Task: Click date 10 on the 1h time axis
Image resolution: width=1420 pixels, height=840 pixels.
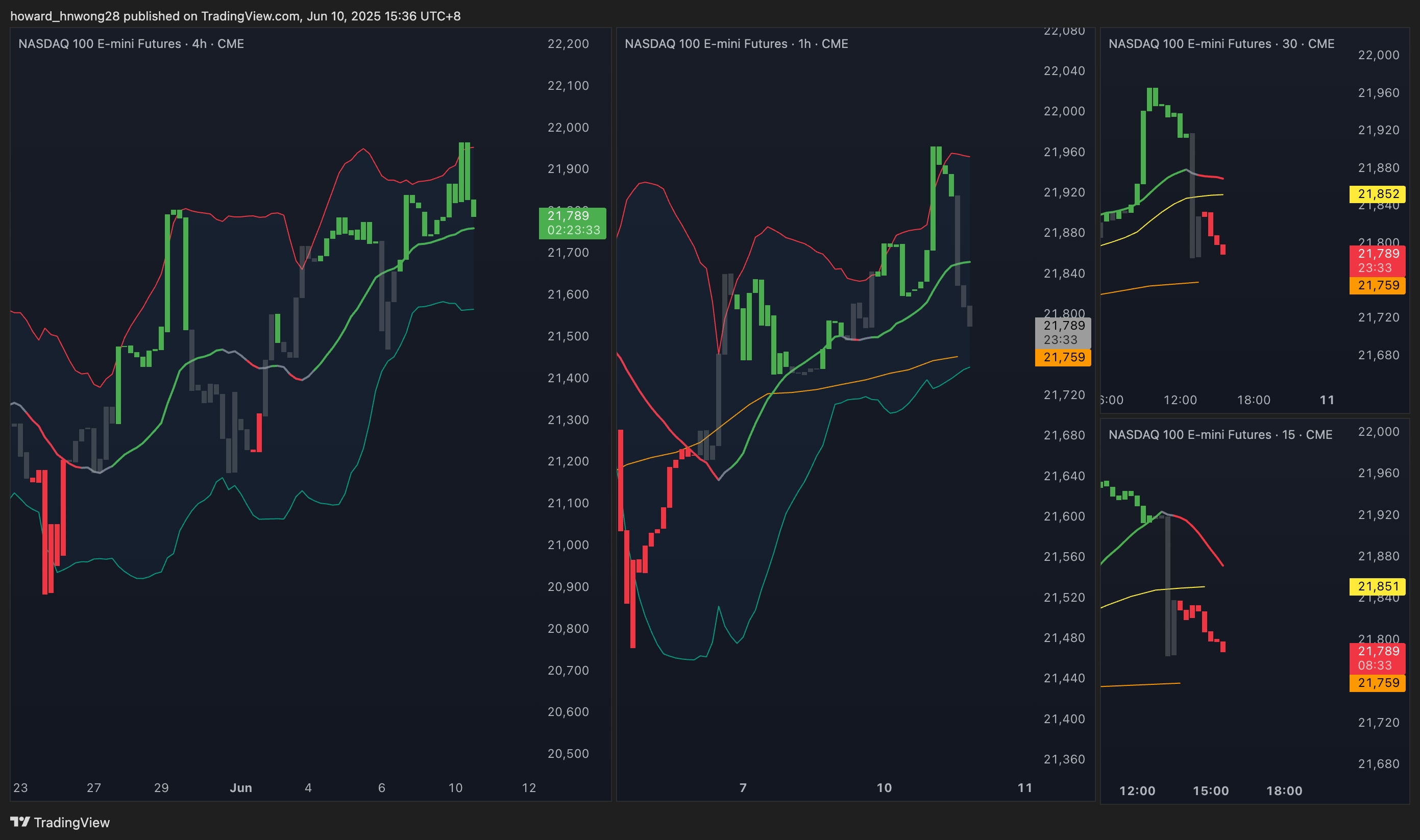Action: pos(884,787)
